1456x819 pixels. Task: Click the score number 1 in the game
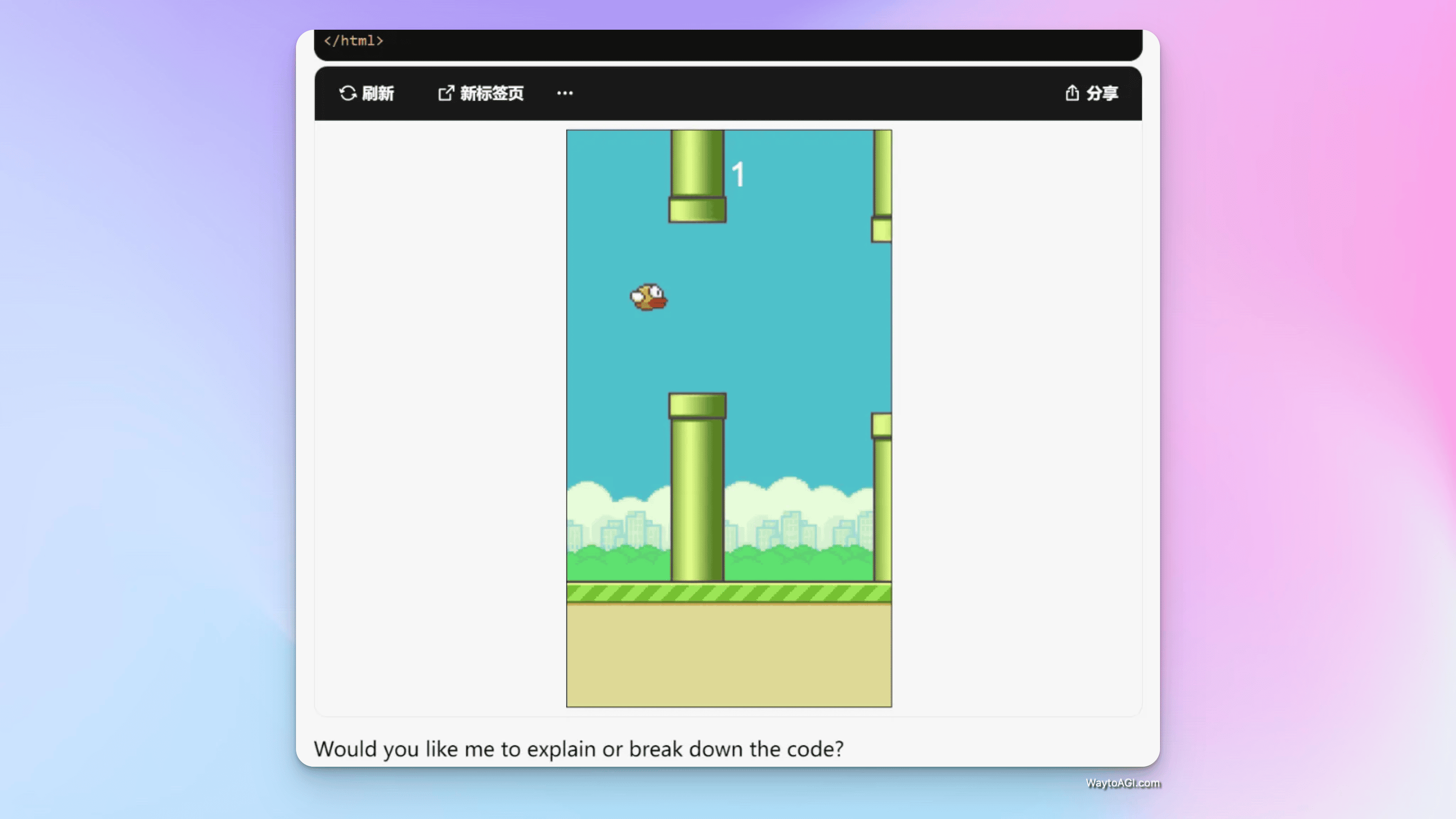[738, 174]
